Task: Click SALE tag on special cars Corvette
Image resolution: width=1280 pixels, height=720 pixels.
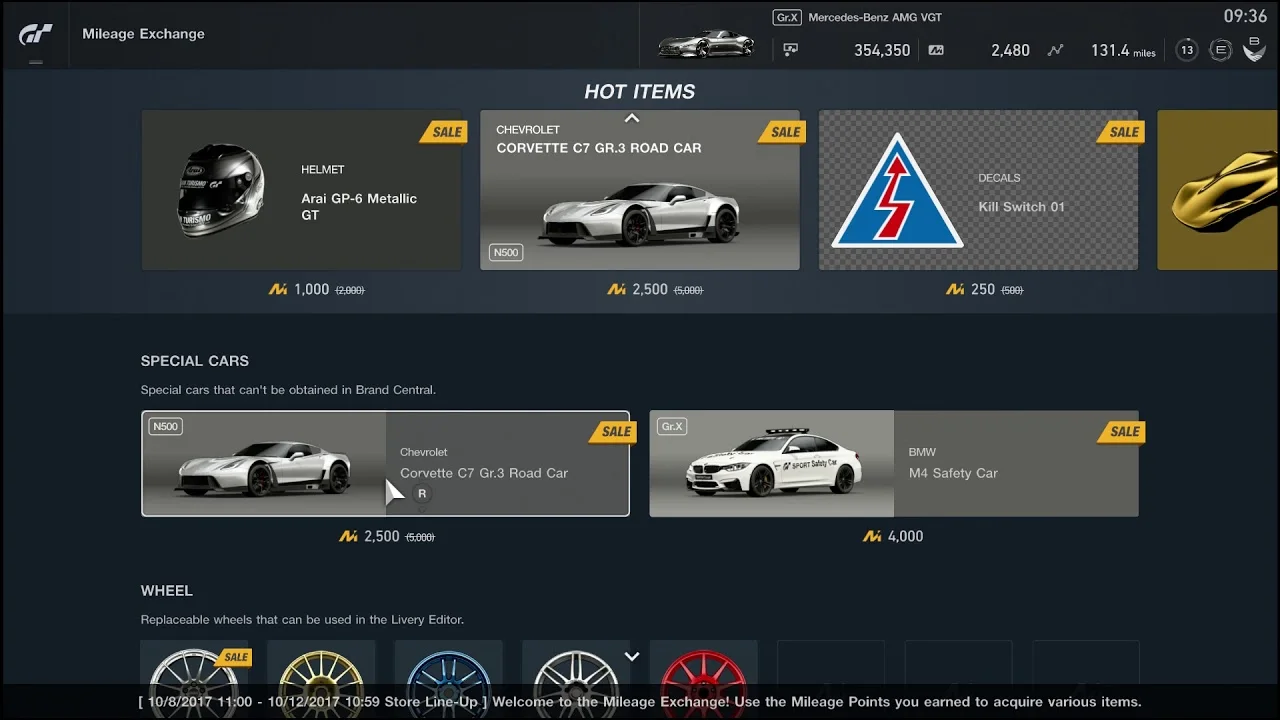Action: point(614,432)
